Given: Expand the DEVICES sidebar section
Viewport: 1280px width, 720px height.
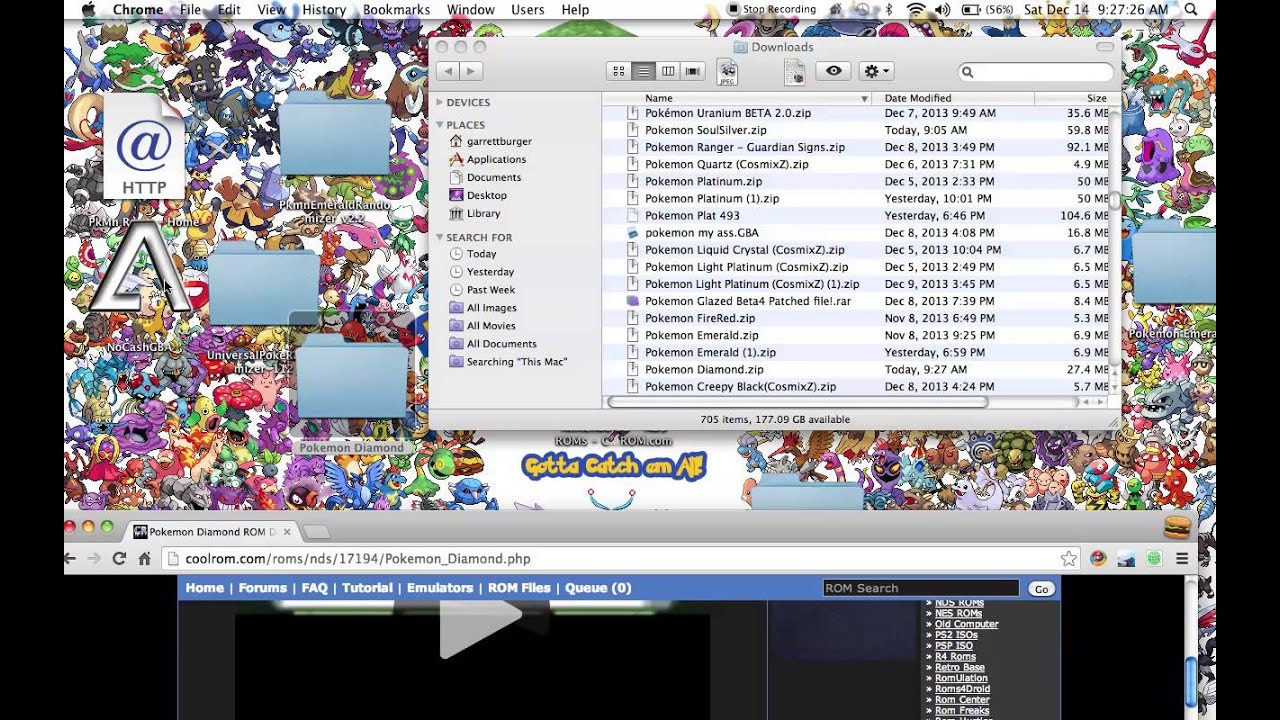Looking at the screenshot, I should pyautogui.click(x=440, y=102).
